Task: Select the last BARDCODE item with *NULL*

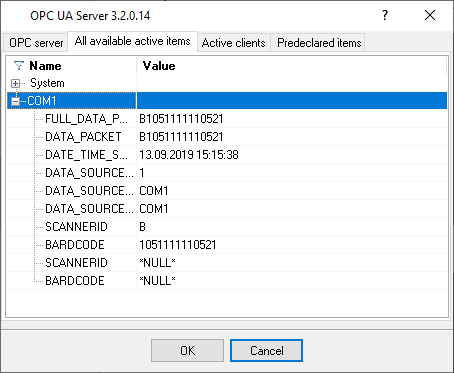Action: click(x=75, y=281)
